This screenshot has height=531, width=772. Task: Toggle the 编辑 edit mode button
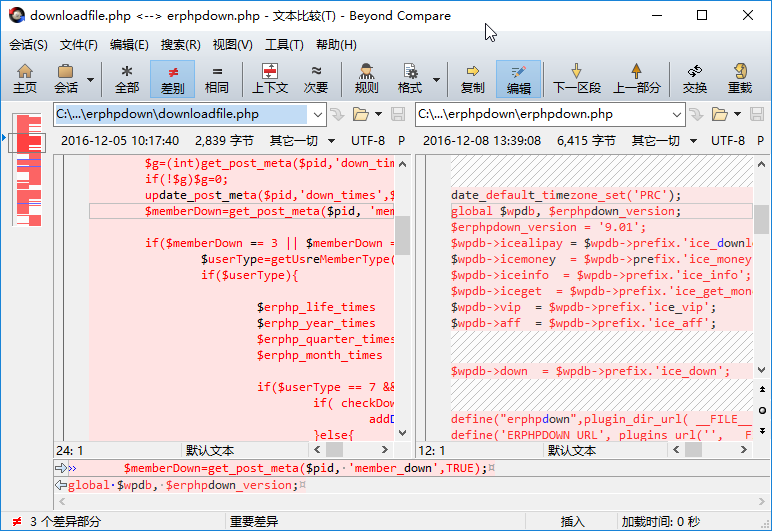coord(518,79)
